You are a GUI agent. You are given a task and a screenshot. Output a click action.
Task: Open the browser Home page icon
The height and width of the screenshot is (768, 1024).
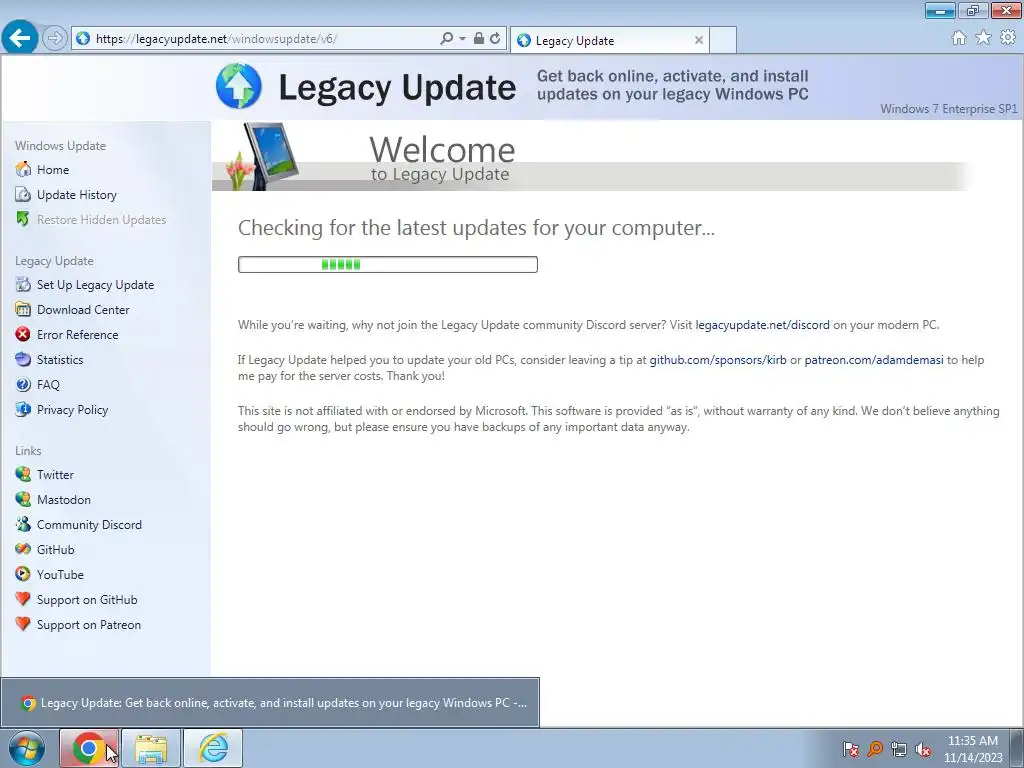pyautogui.click(x=959, y=38)
